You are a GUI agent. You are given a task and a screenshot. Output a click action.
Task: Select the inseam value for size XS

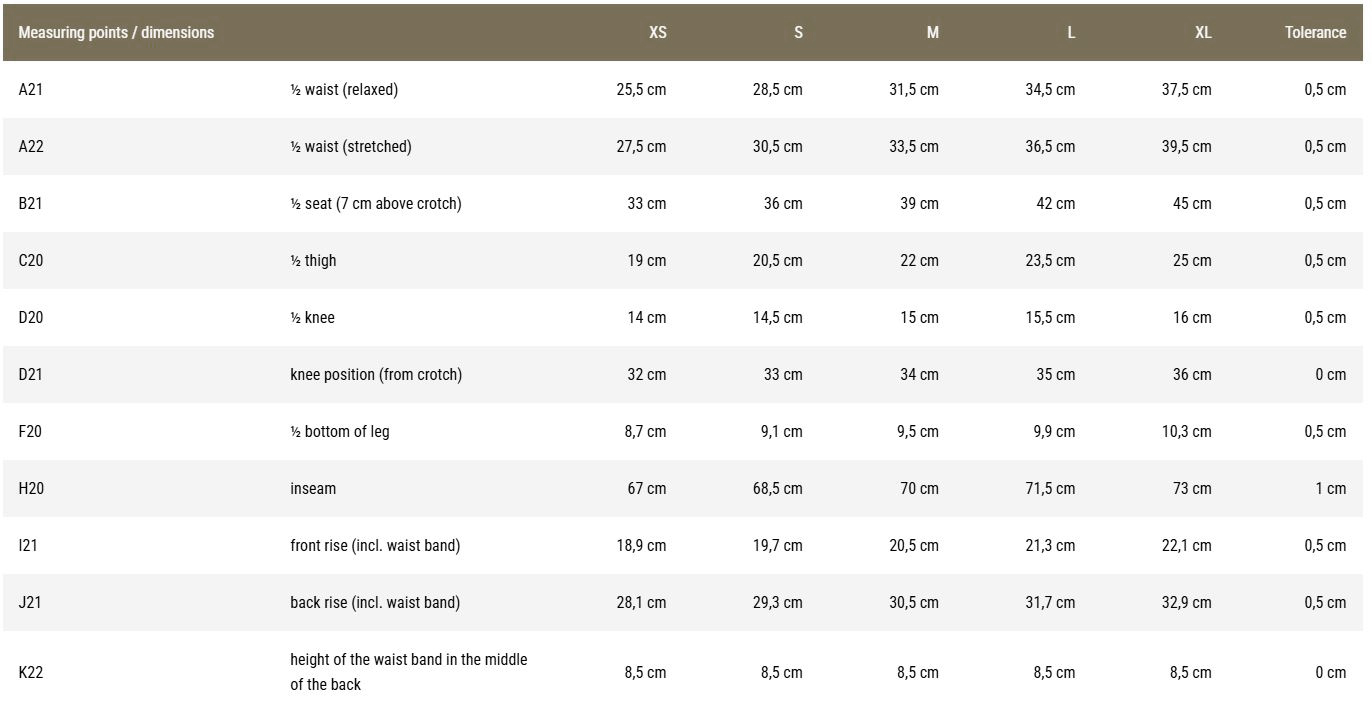click(645, 488)
